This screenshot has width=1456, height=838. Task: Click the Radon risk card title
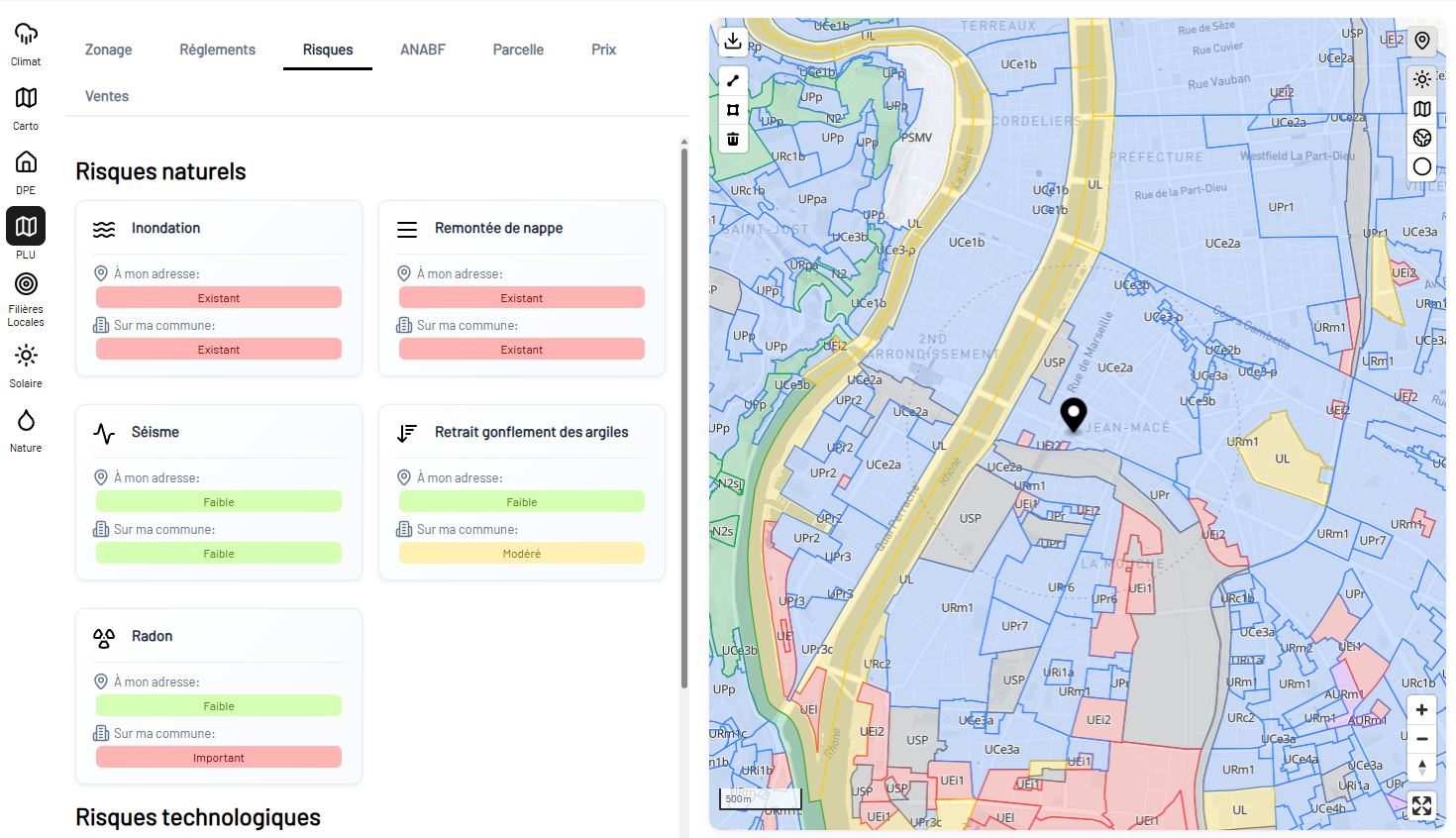152,636
